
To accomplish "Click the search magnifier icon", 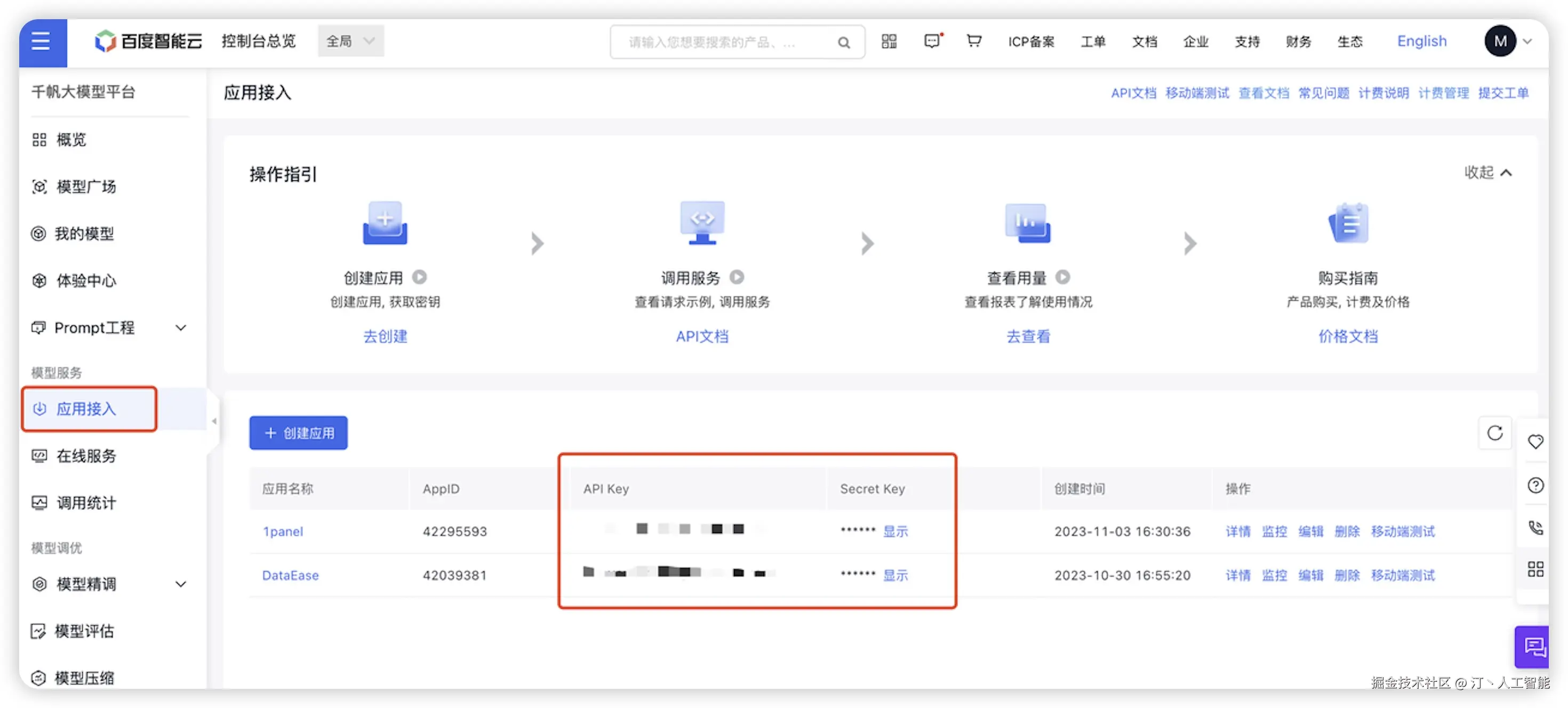I will click(844, 42).
